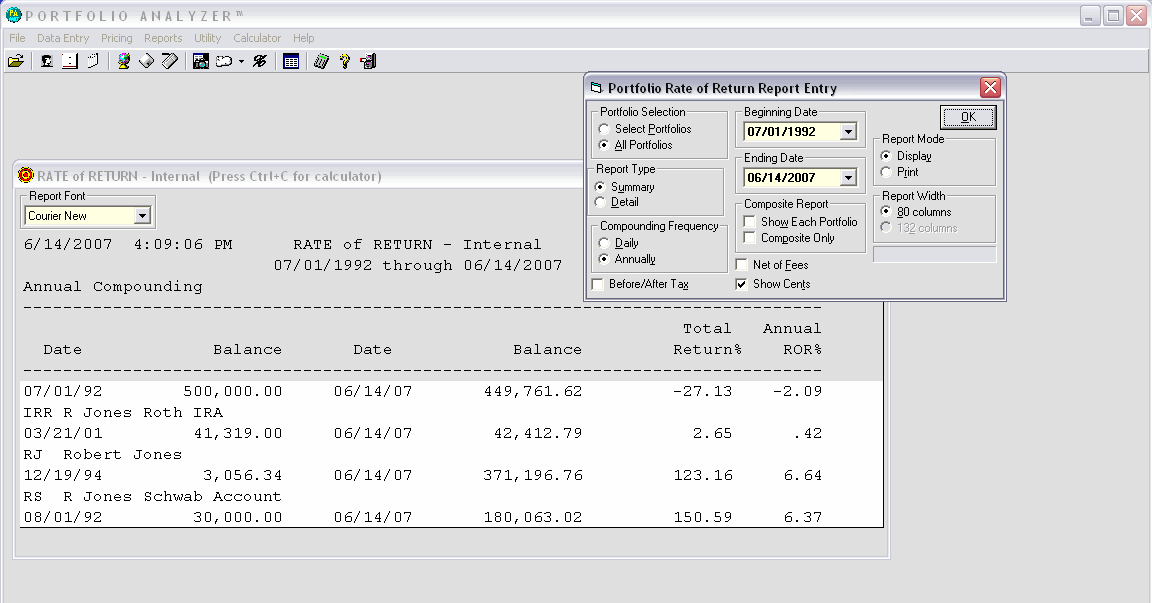Close the Rate of Return Report Entry dialog
This screenshot has width=1152, height=603.
[x=990, y=88]
